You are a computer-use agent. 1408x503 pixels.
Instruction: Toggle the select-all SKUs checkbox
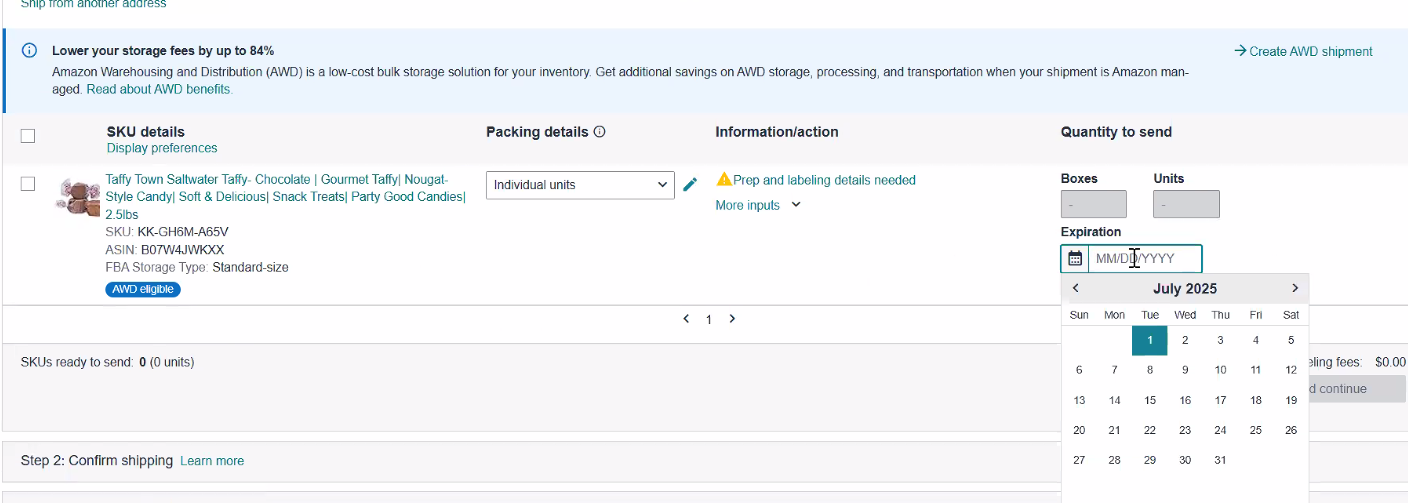(x=28, y=136)
